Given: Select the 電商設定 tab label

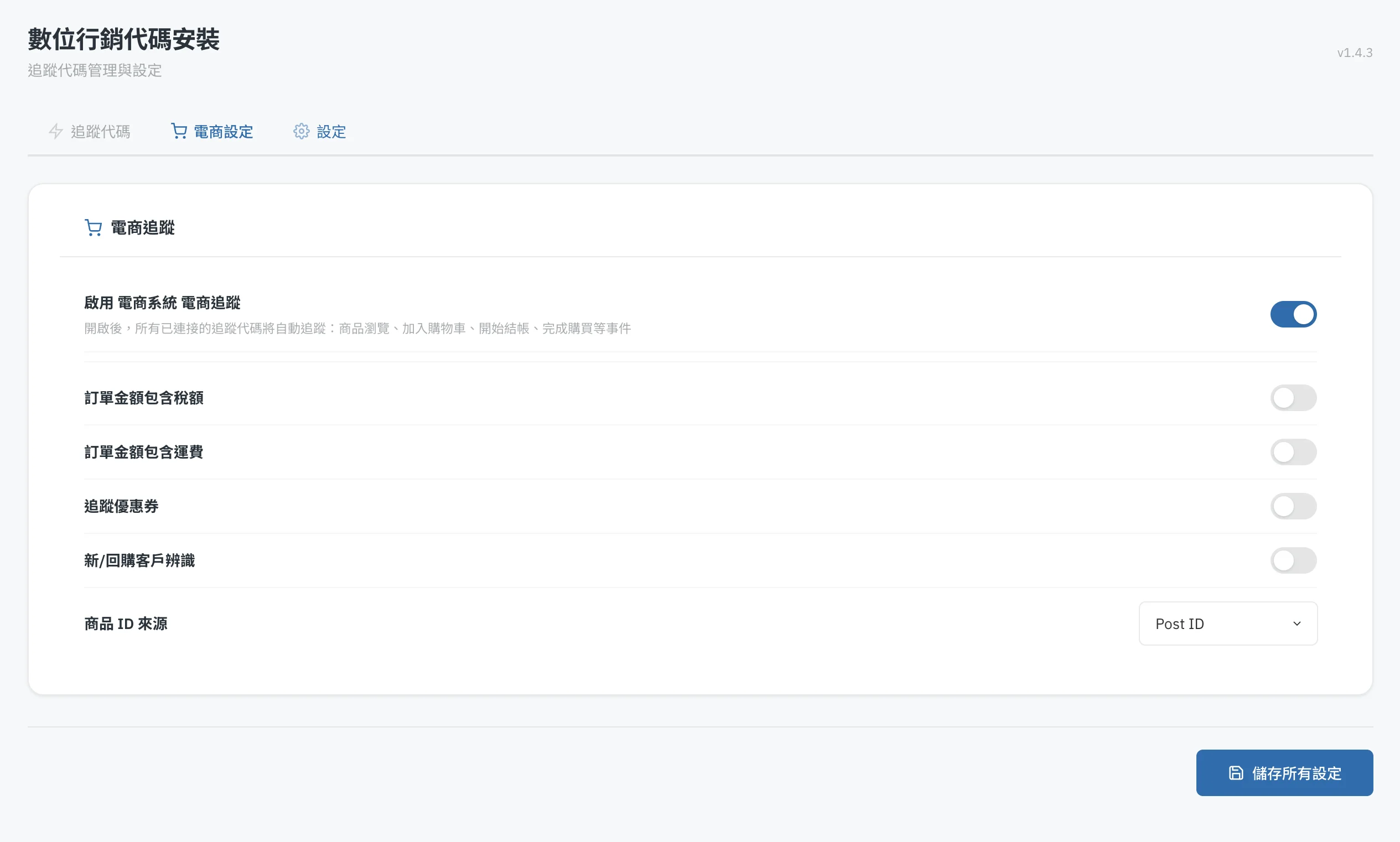Looking at the screenshot, I should tap(223, 132).
